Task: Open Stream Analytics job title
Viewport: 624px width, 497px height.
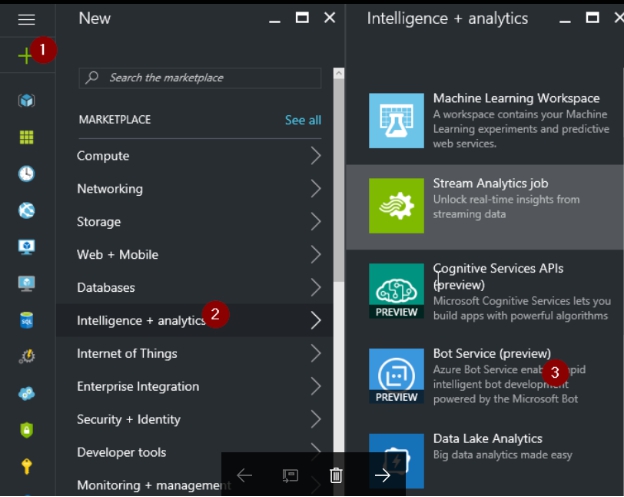Action: 490,183
